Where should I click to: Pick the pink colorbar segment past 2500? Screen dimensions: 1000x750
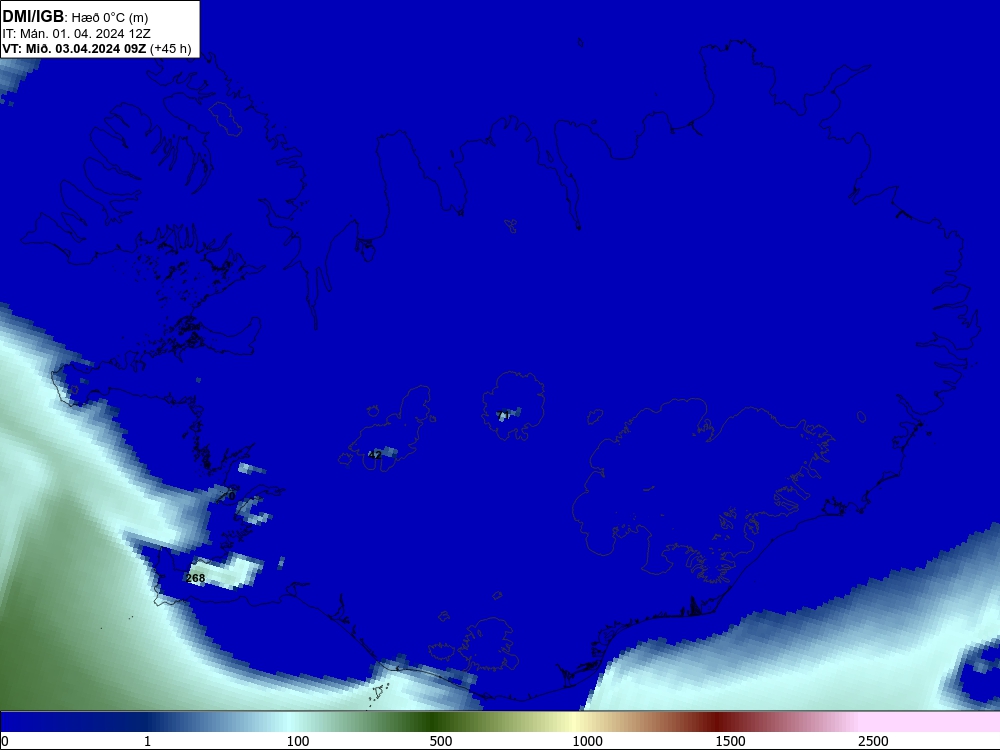coord(931,722)
